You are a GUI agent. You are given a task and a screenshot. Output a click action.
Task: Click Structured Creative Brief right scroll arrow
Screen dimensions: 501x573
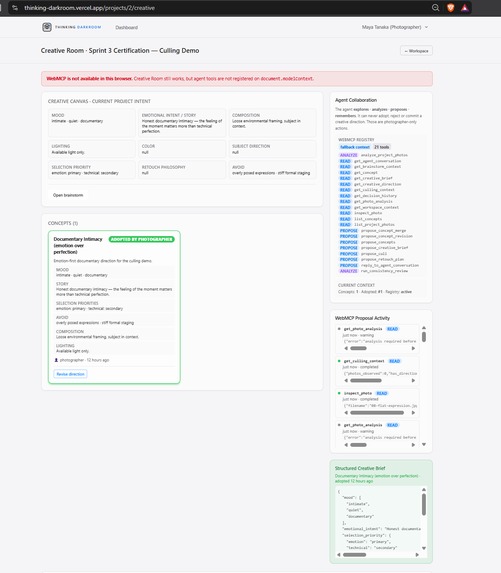417,555
